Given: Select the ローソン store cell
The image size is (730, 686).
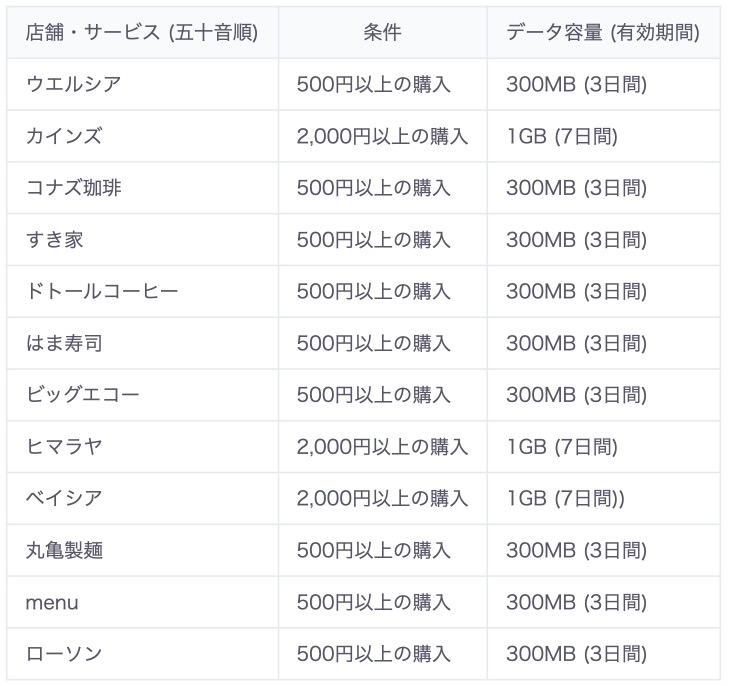Looking at the screenshot, I should tap(64, 654).
